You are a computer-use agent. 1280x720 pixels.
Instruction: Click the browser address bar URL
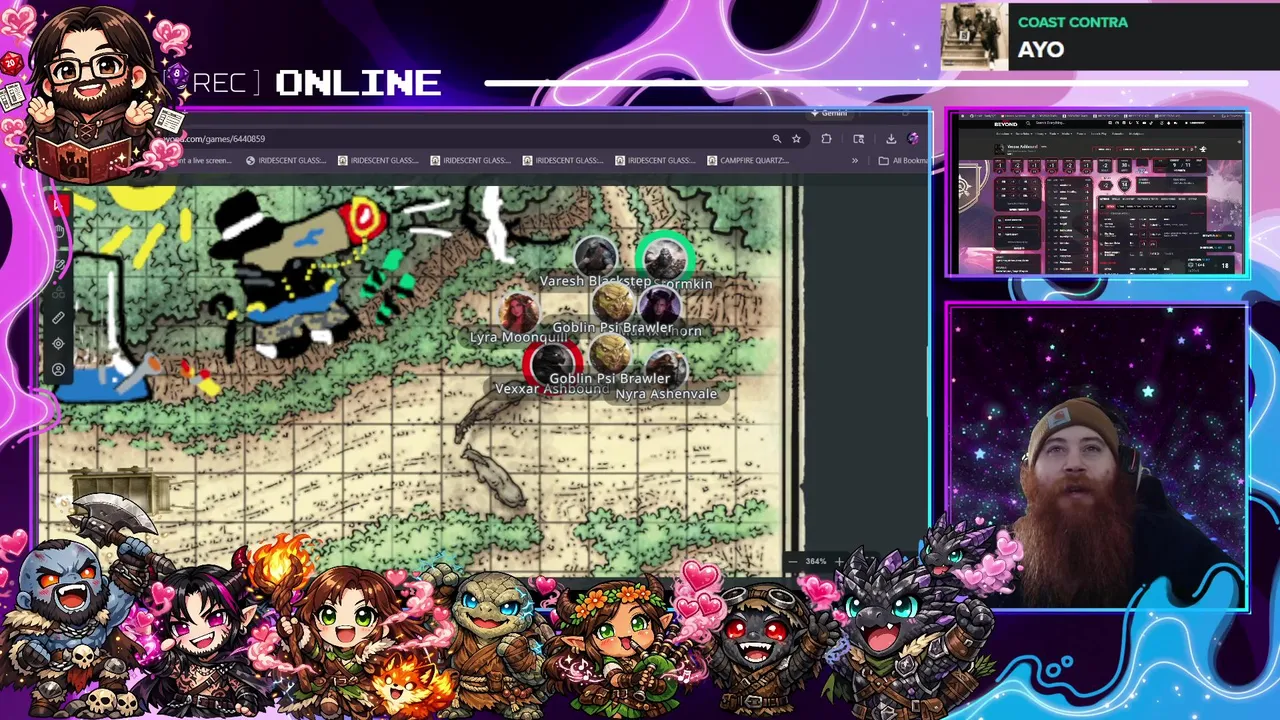tap(215, 139)
